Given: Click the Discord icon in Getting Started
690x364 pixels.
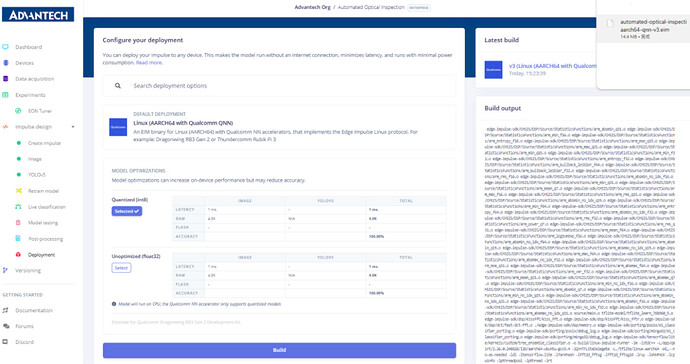Looking at the screenshot, I should coord(5,342).
